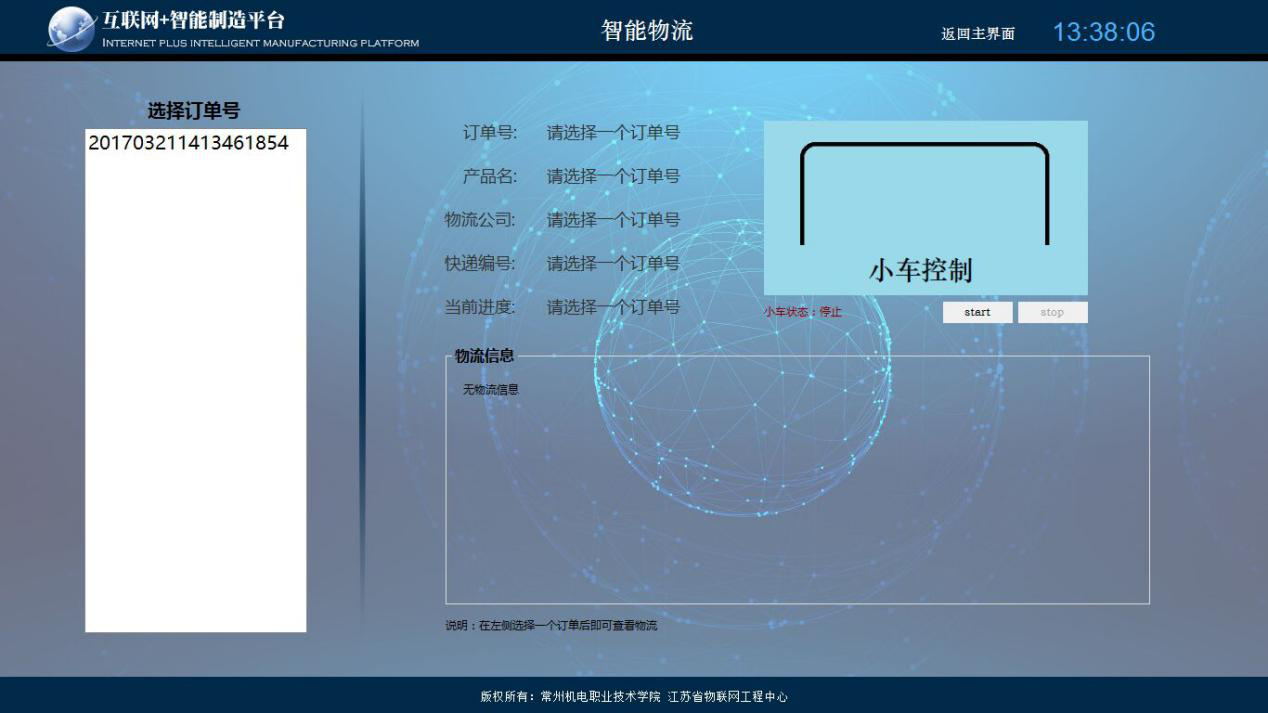Click the red 小车状态 status text

click(x=803, y=312)
